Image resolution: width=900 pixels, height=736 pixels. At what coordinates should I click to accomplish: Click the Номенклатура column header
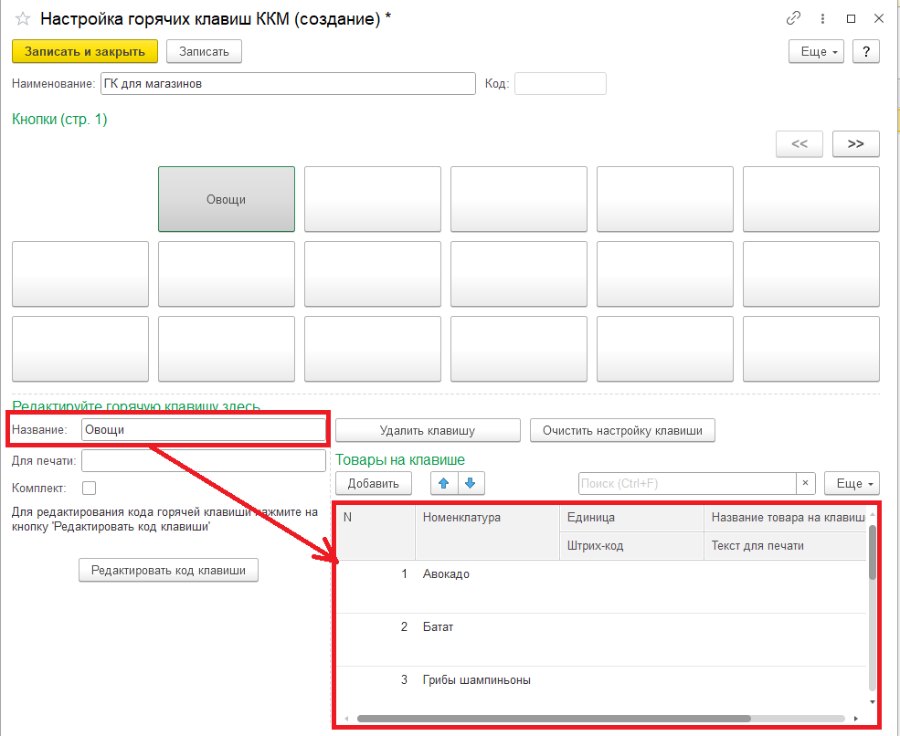click(x=487, y=532)
